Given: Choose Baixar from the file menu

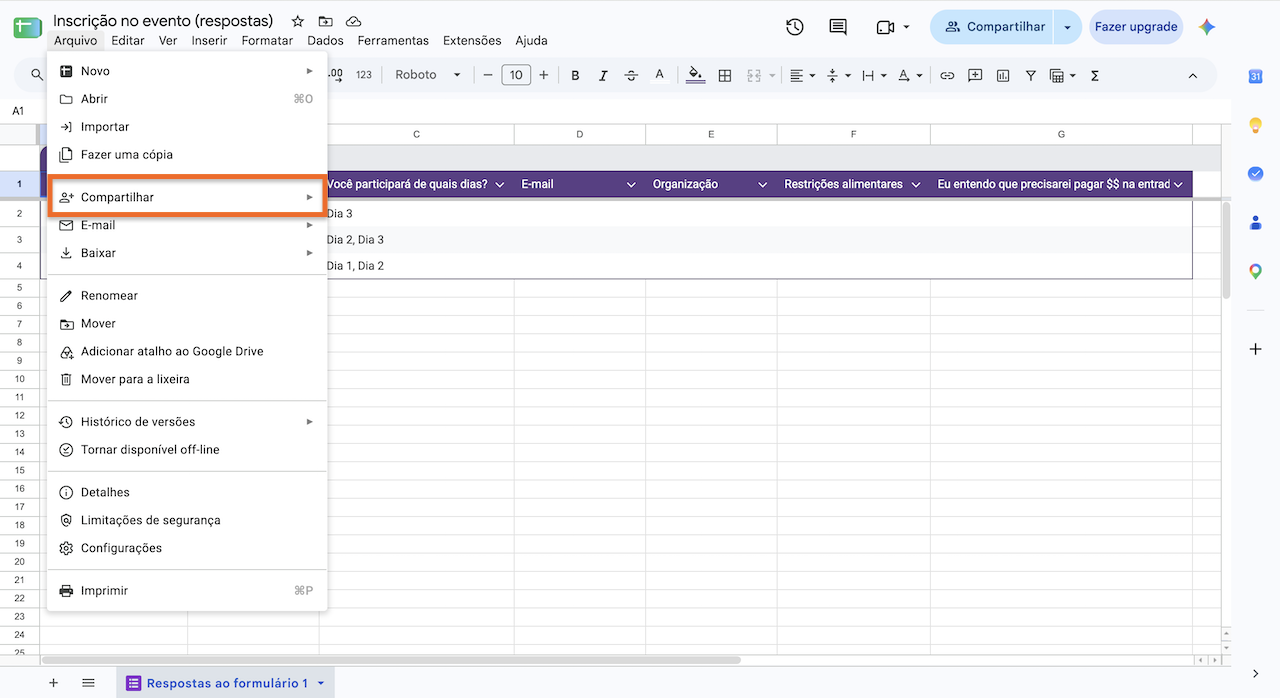Looking at the screenshot, I should click(187, 253).
